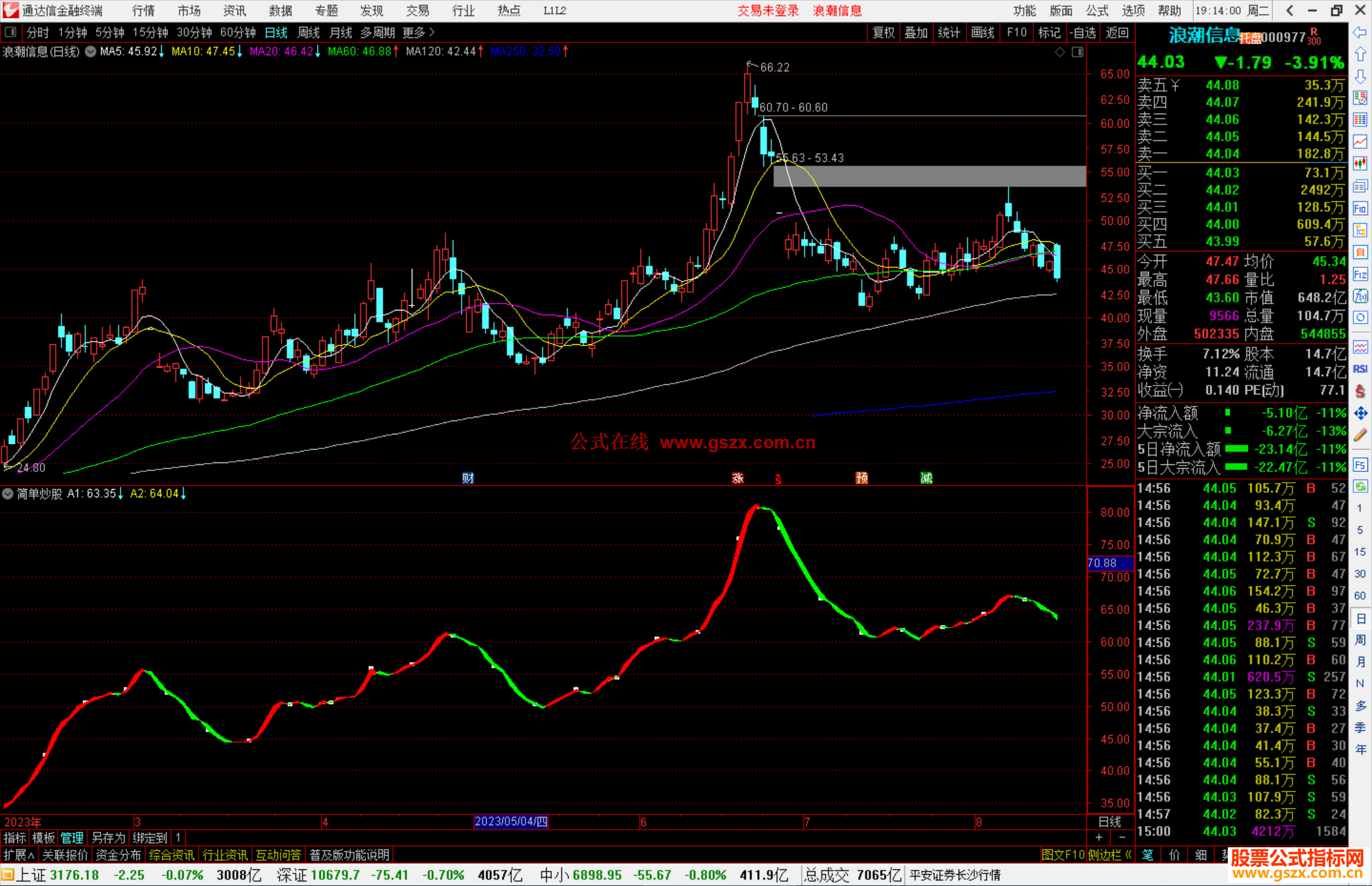
Task: Click the window pane icon at chart top-right
Action: [1077, 52]
